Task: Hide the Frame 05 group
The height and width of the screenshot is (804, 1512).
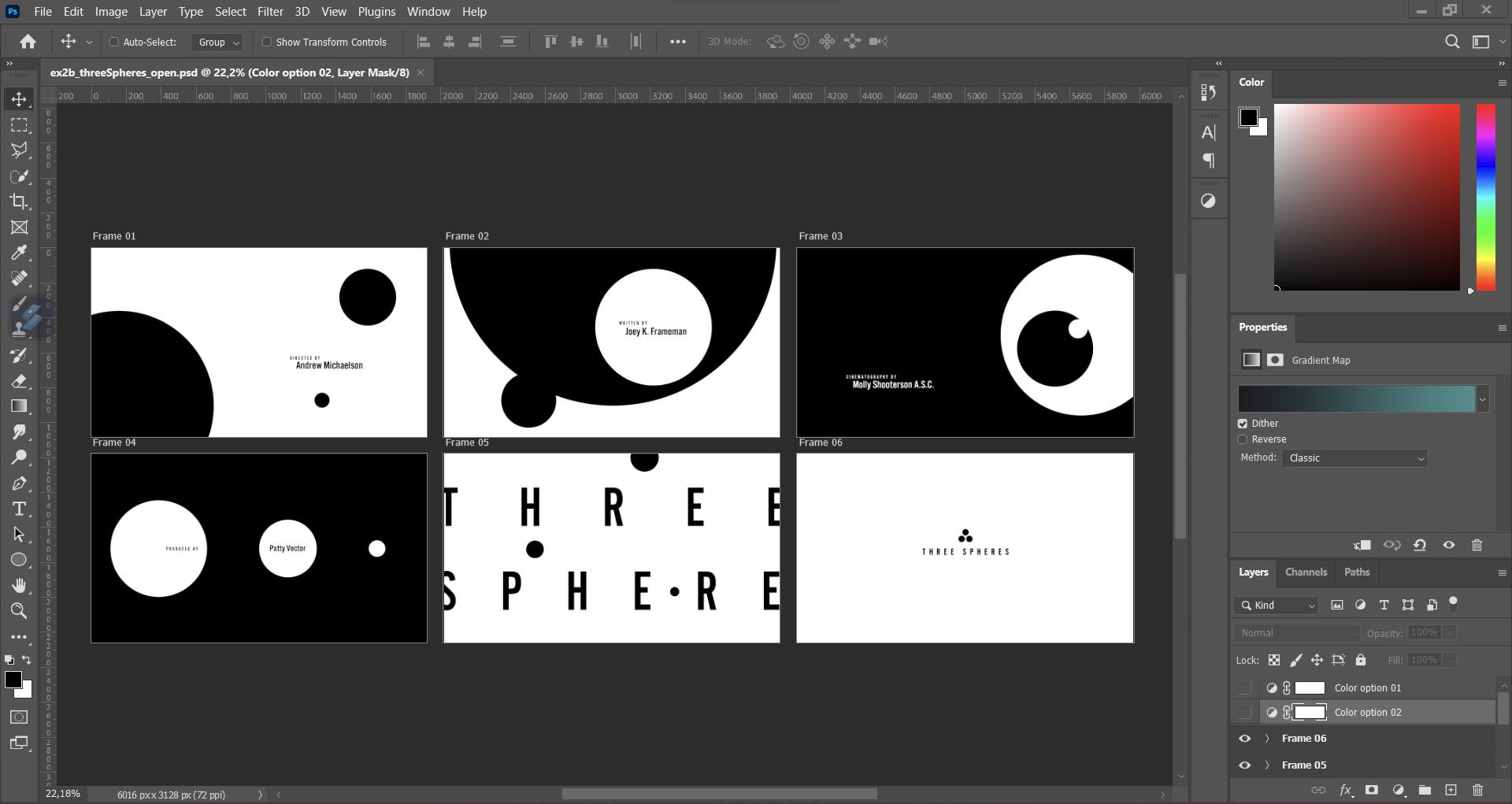Action: pos(1245,765)
